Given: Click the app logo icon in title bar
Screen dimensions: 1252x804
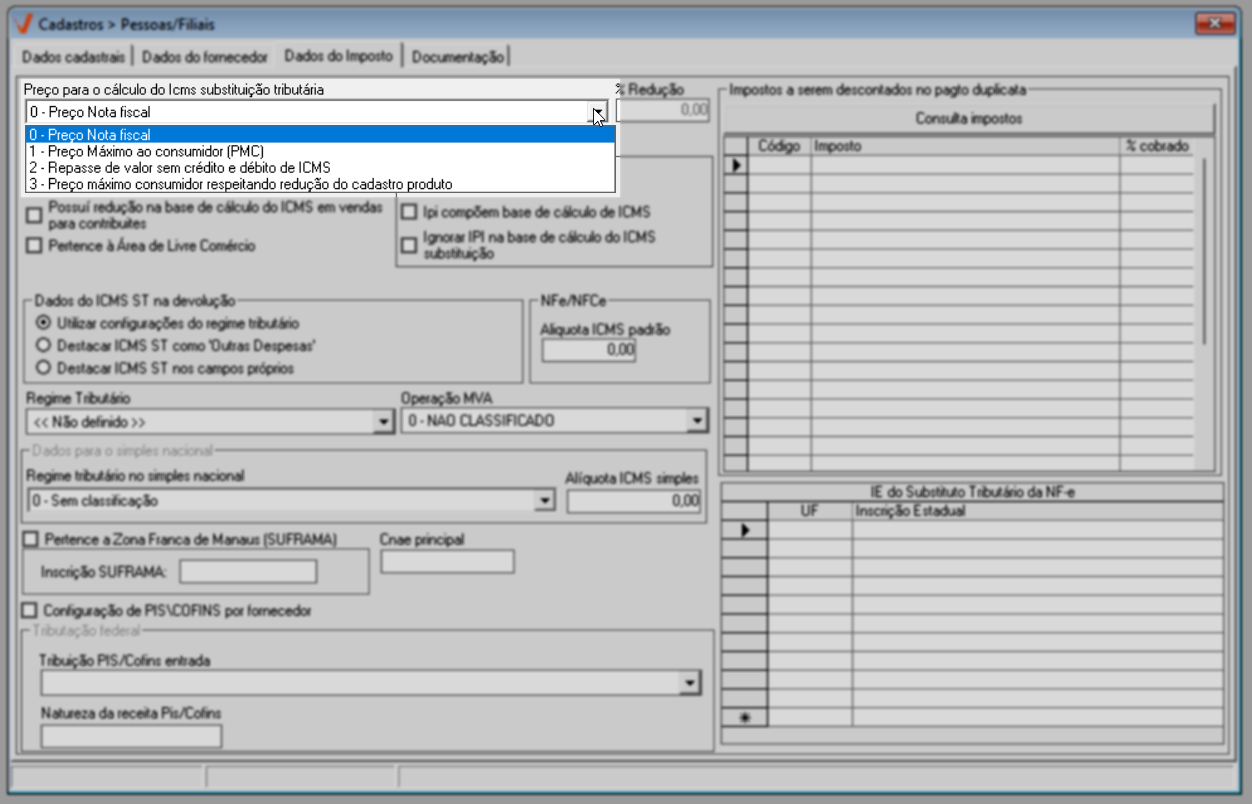Looking at the screenshot, I should click(x=23, y=24).
